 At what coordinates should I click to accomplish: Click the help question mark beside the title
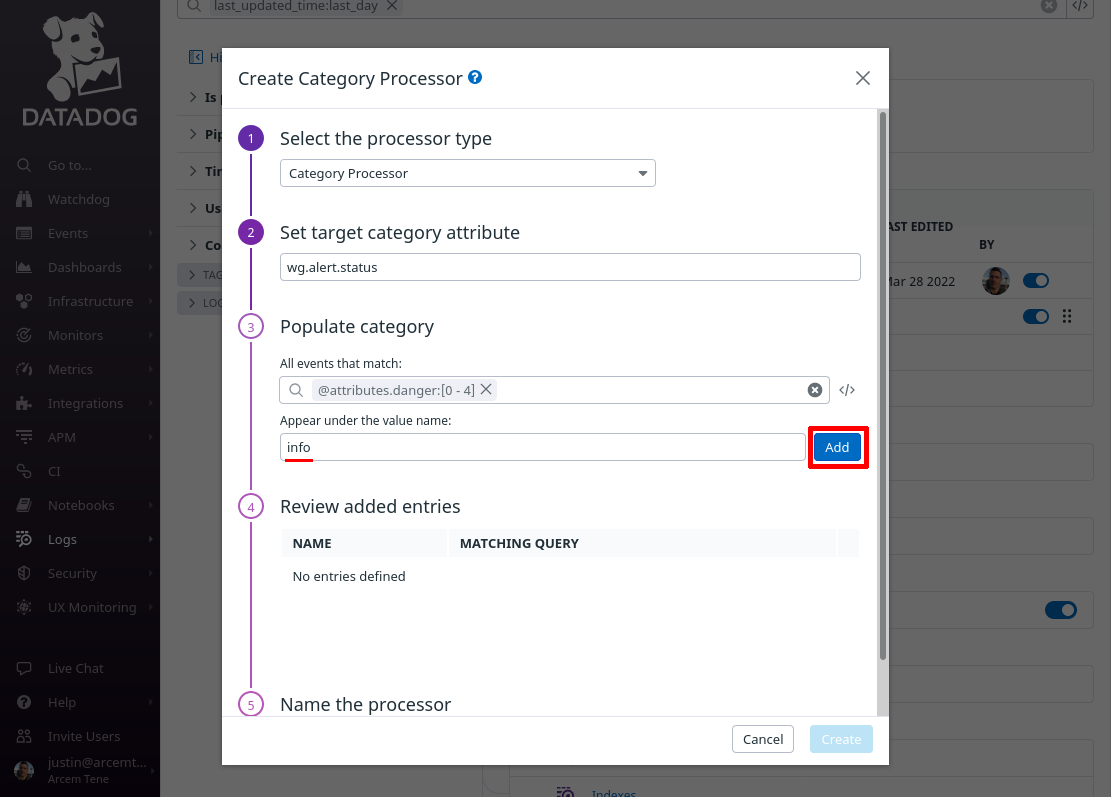475,77
